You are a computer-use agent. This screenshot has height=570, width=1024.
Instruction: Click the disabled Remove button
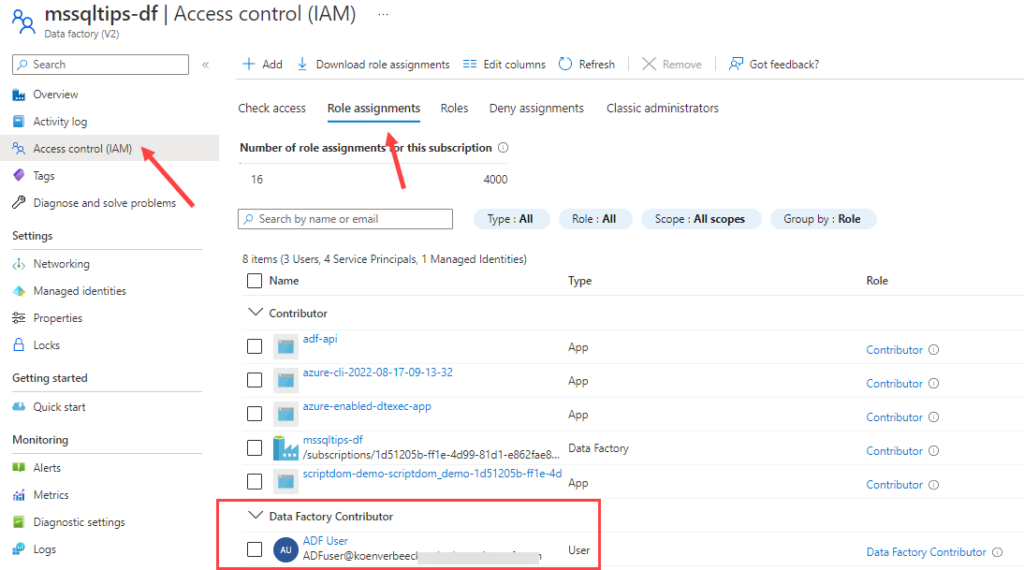(672, 64)
